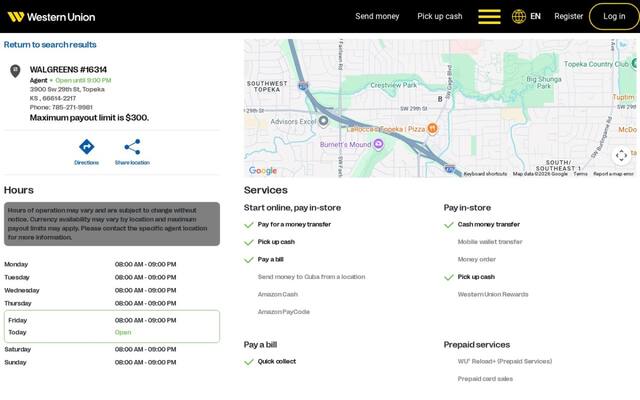
Task: Return to search results
Action: point(50,44)
